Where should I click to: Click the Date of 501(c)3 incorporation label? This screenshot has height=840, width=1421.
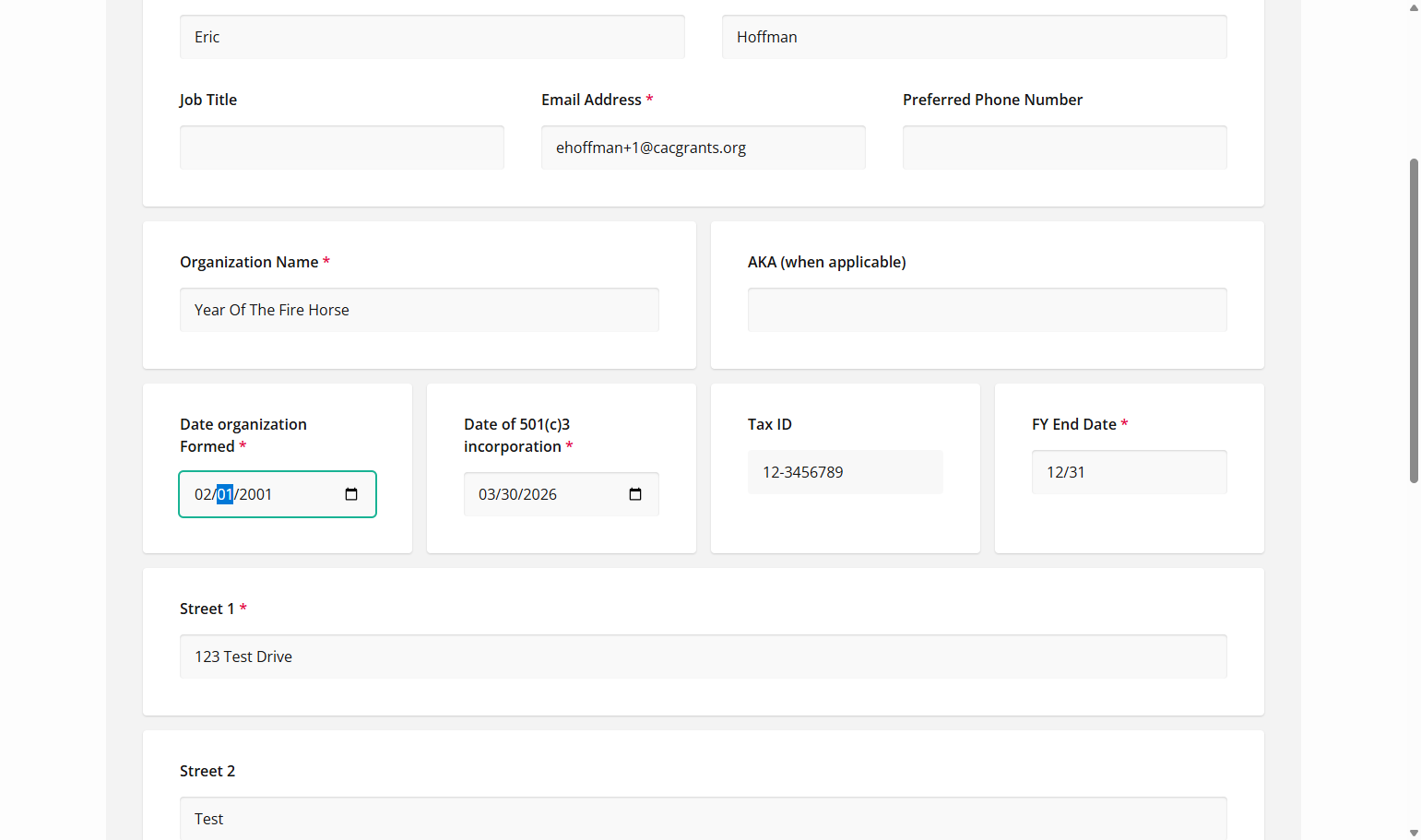[517, 435]
